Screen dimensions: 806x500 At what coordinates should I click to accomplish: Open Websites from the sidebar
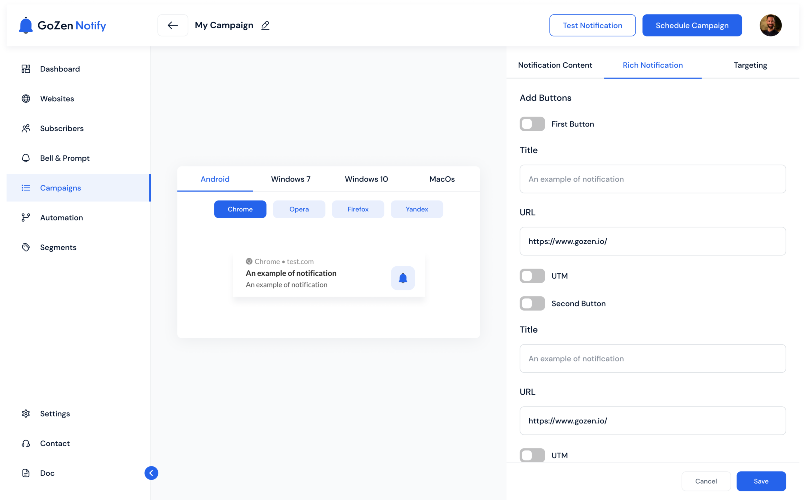coord(78,99)
